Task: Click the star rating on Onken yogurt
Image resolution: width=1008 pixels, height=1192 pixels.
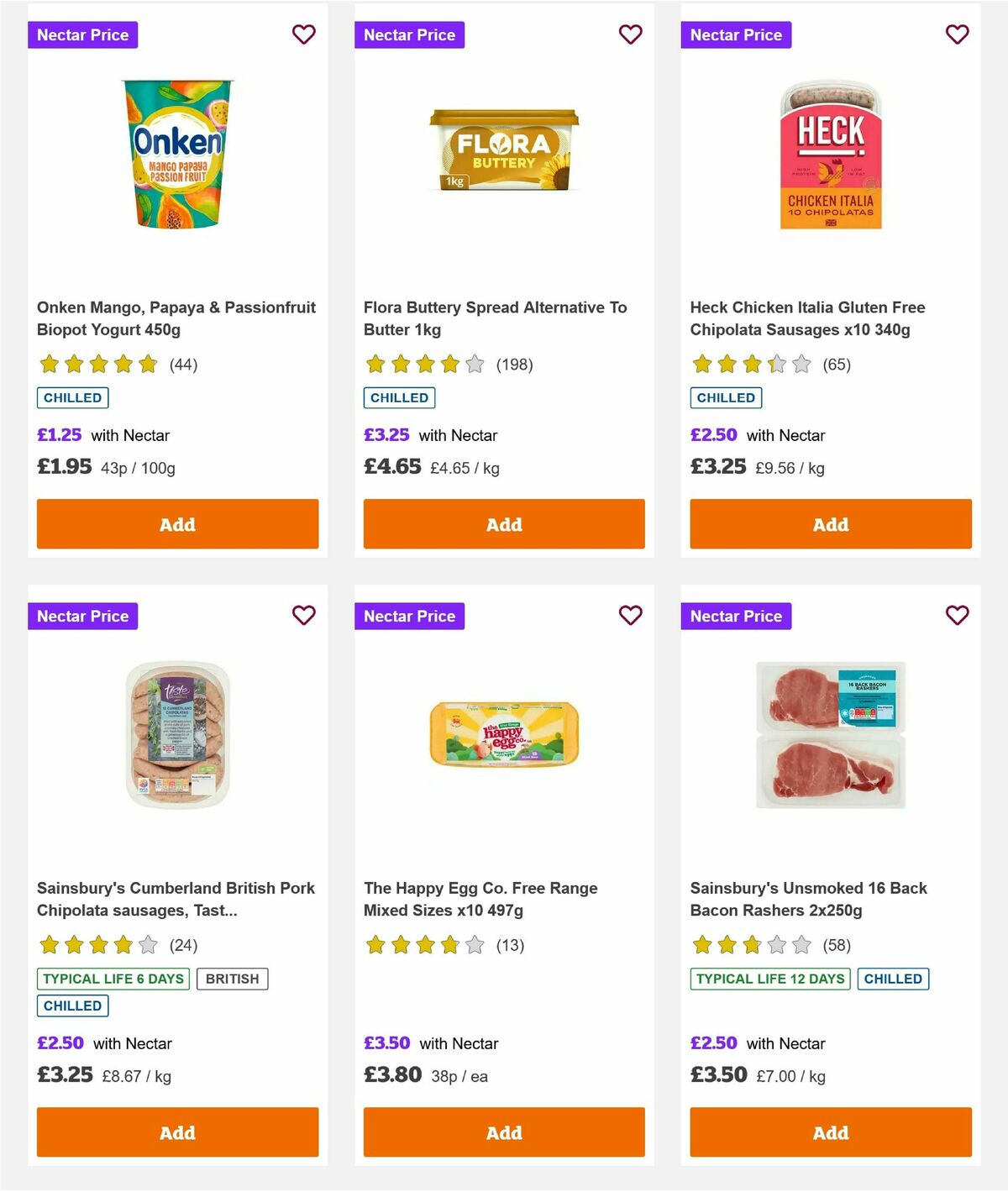Action: (98, 364)
